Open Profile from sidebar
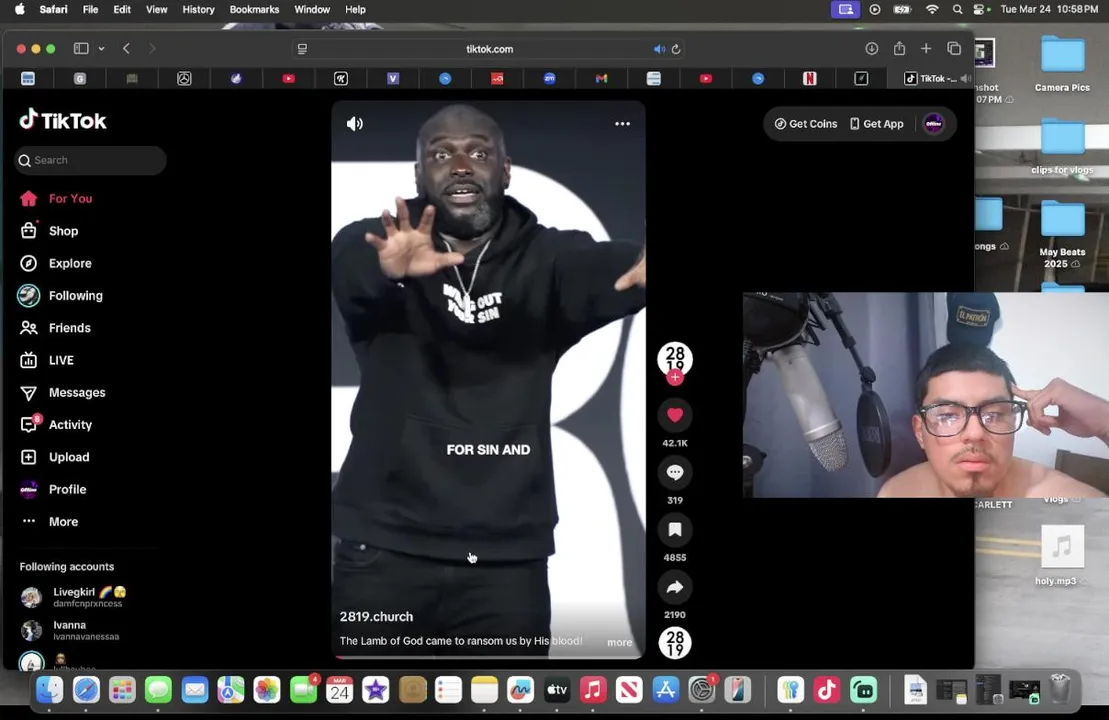Viewport: 1109px width, 720px height. 53,489
